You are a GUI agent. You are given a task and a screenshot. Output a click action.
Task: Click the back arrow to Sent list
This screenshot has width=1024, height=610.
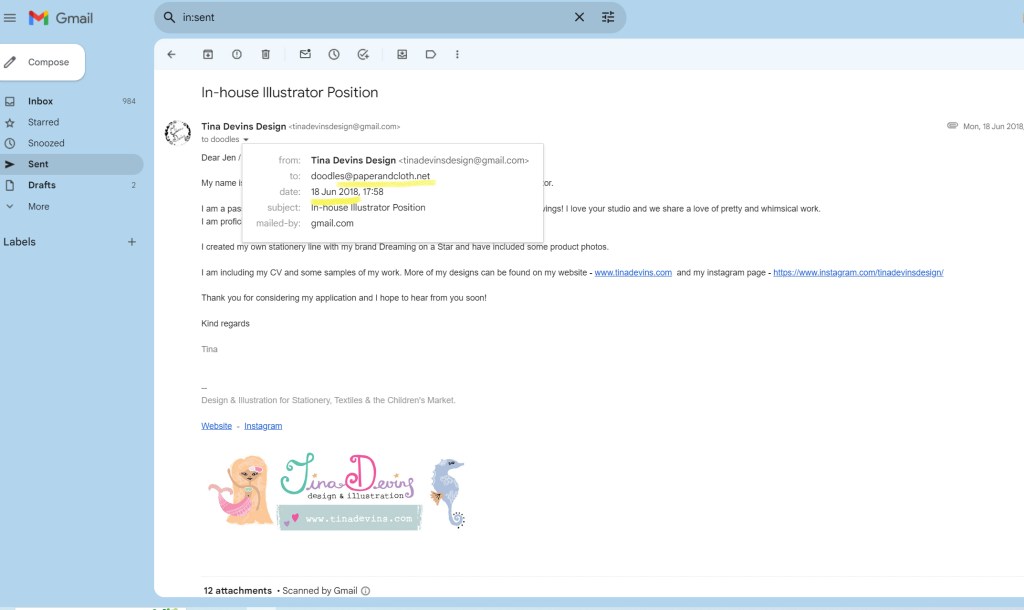[x=171, y=54]
